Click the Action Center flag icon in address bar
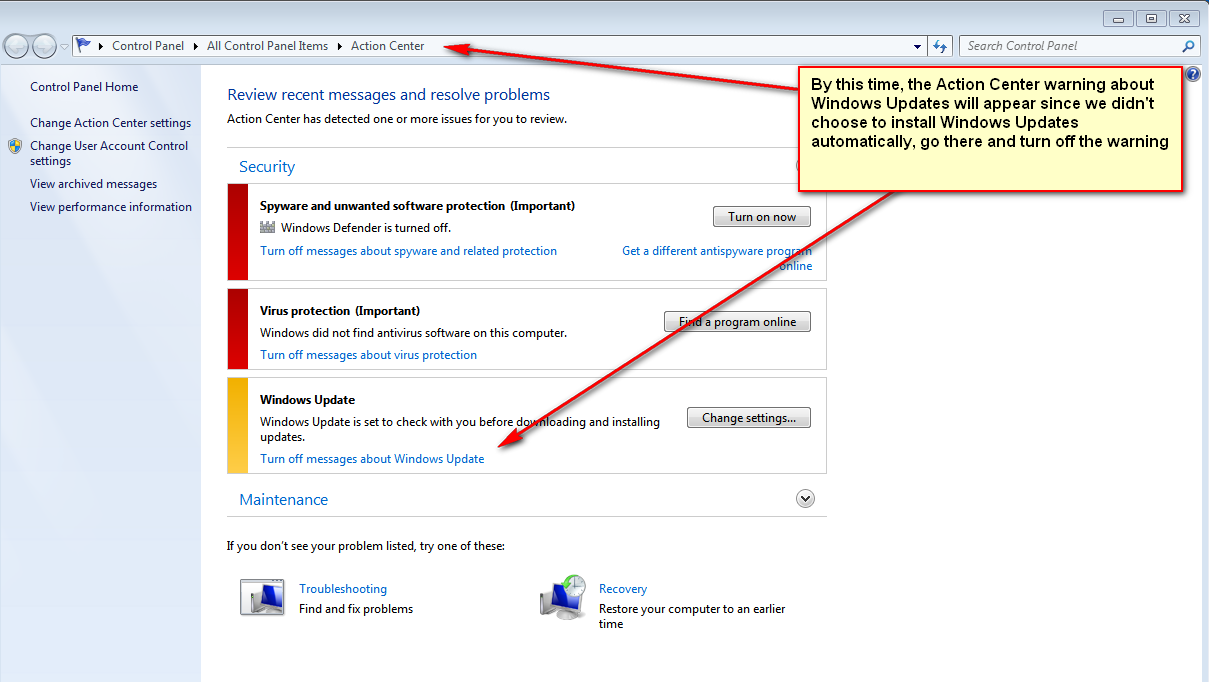The image size is (1209, 682). coord(84,45)
